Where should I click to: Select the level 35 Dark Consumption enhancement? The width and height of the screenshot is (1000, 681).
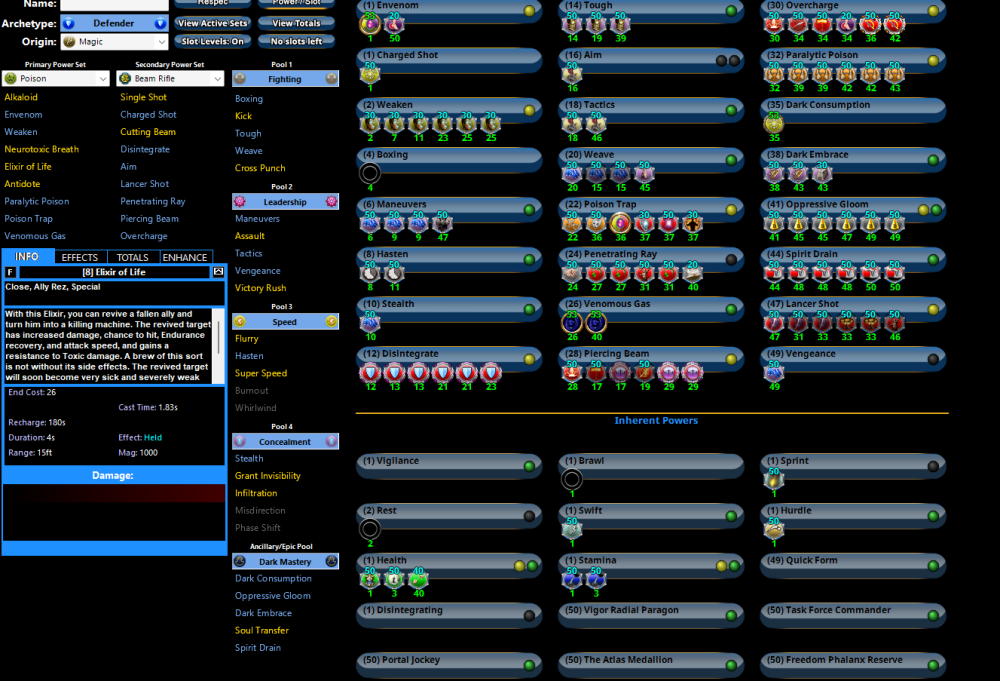[773, 124]
